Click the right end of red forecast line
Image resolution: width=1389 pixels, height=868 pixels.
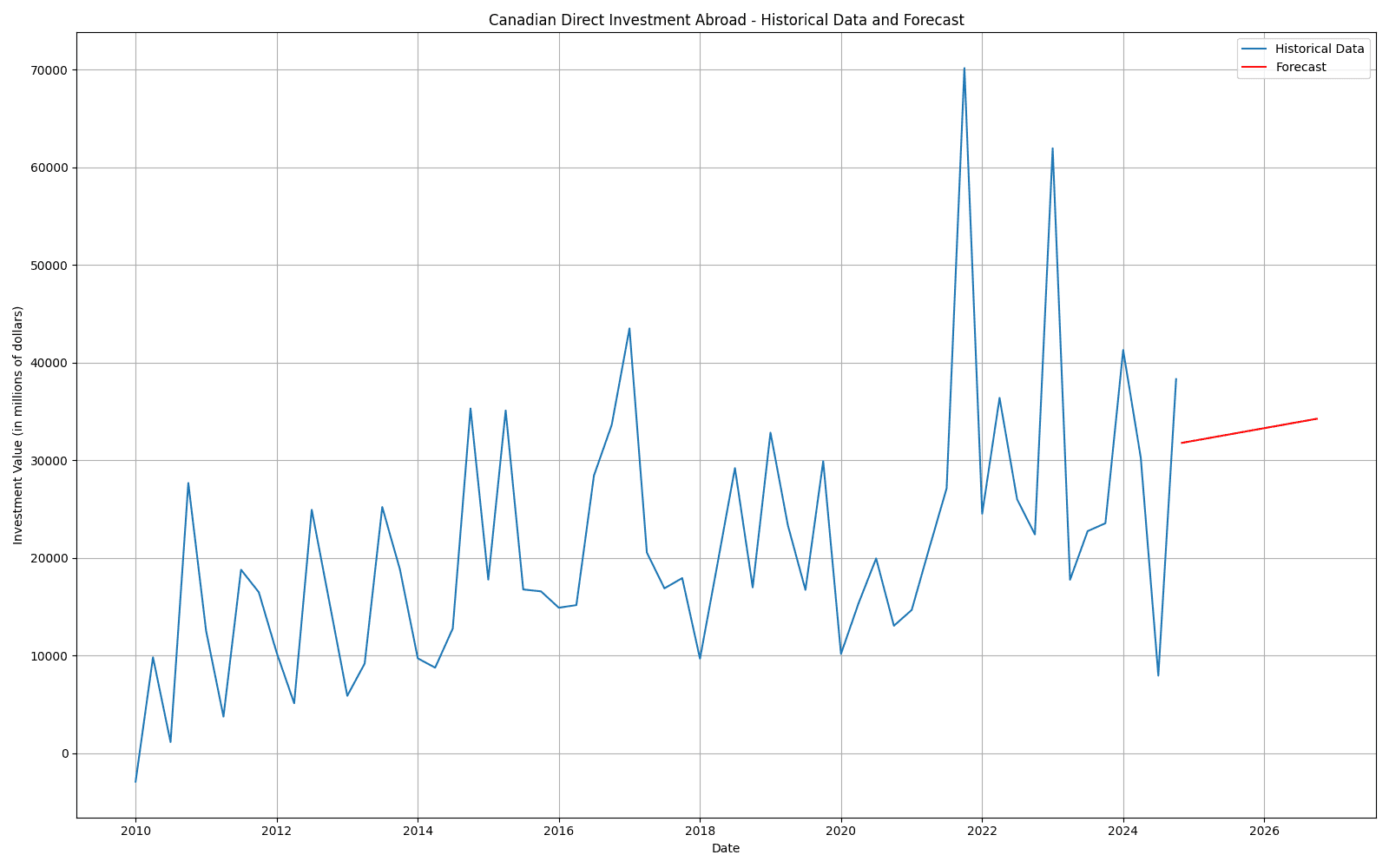[1317, 418]
